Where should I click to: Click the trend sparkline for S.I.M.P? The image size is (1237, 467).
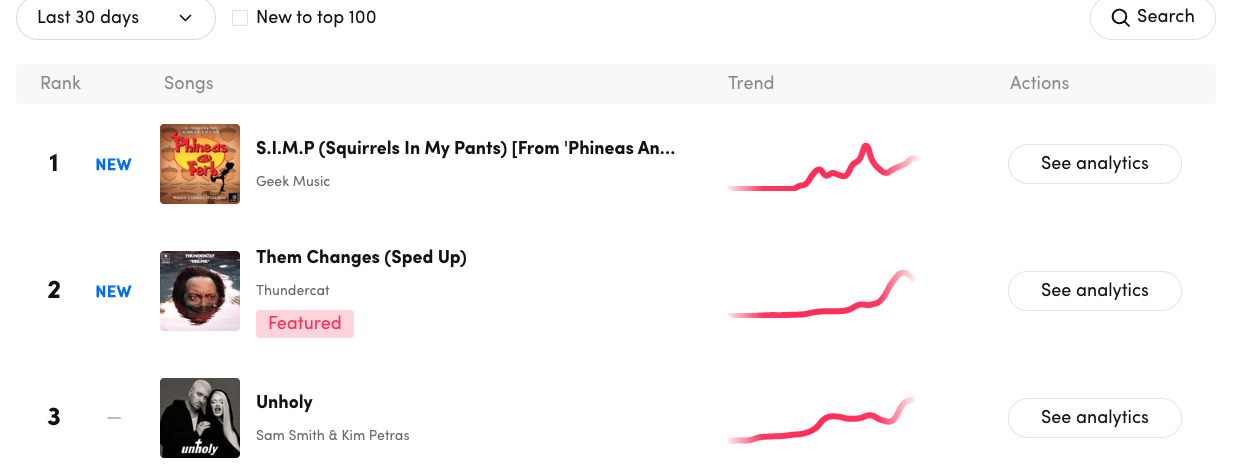823,168
